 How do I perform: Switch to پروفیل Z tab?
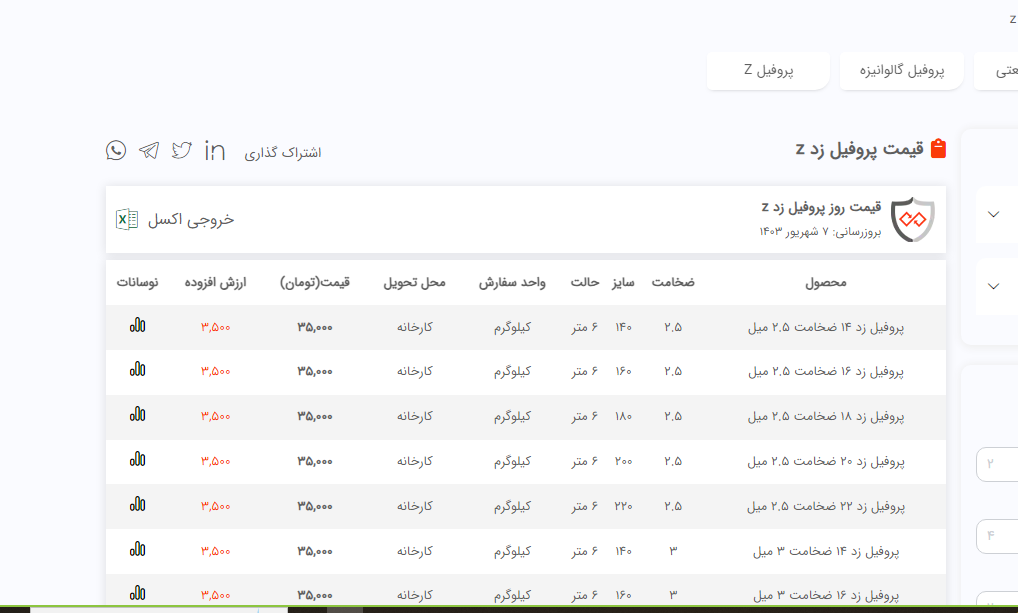pyautogui.click(x=768, y=71)
